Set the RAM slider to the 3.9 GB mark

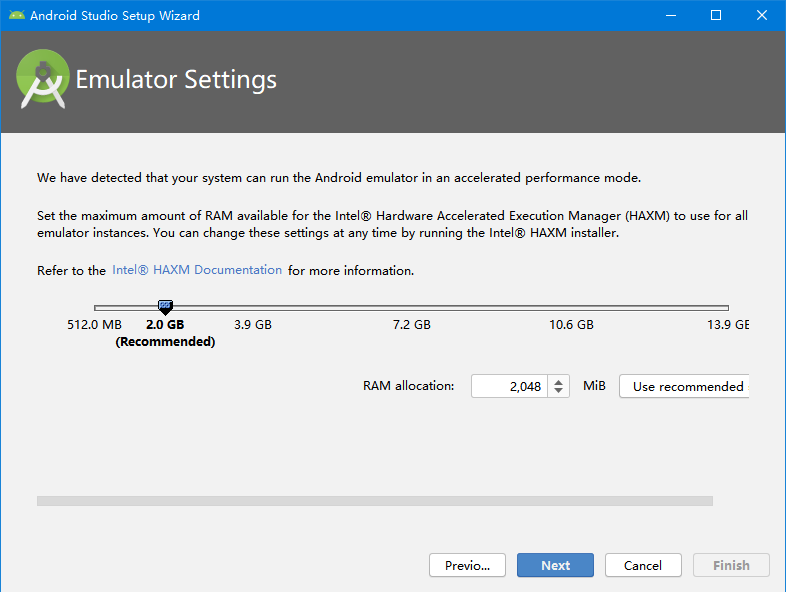point(252,308)
